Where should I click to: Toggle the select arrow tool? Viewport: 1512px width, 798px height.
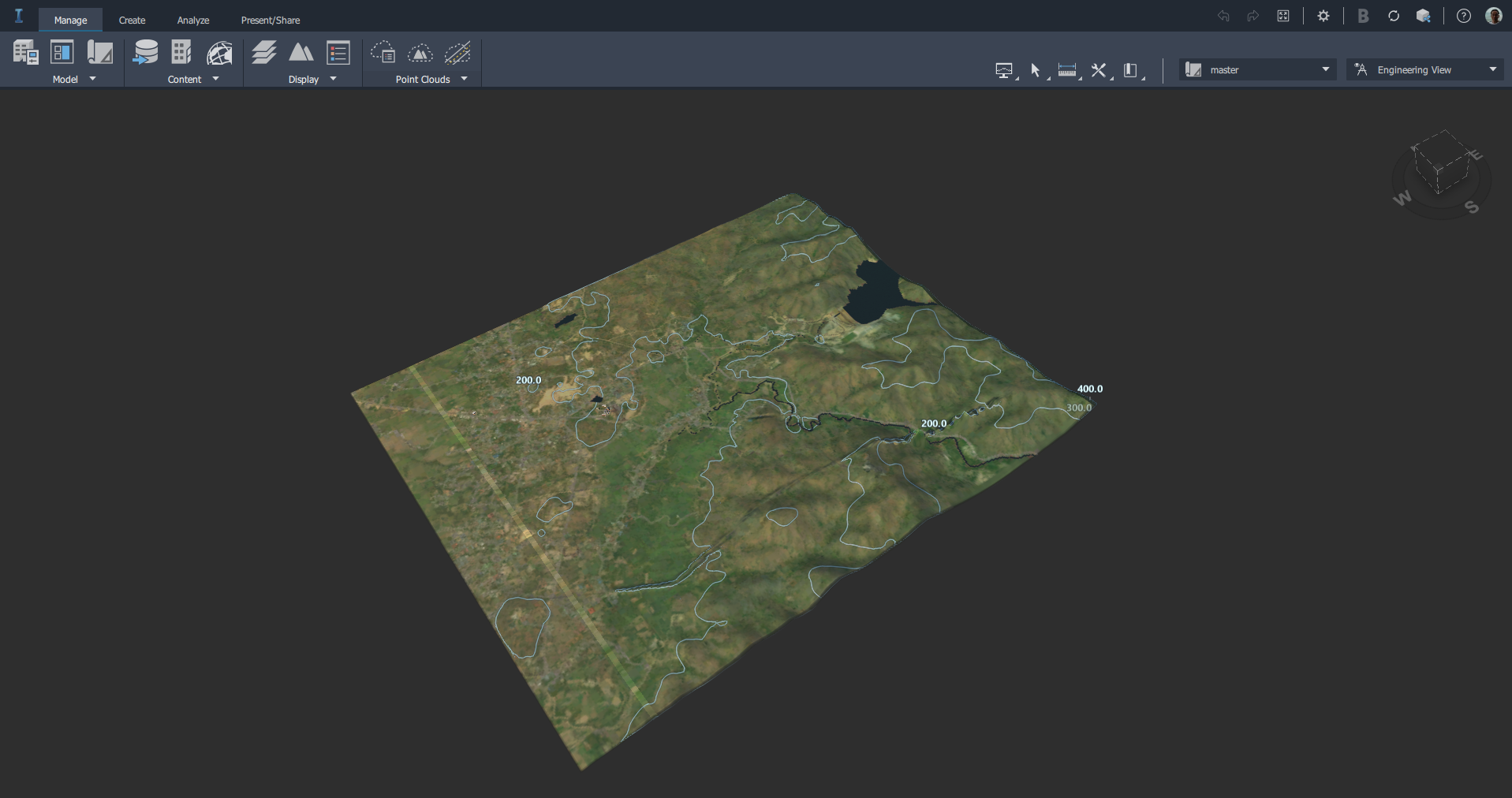tap(1036, 69)
